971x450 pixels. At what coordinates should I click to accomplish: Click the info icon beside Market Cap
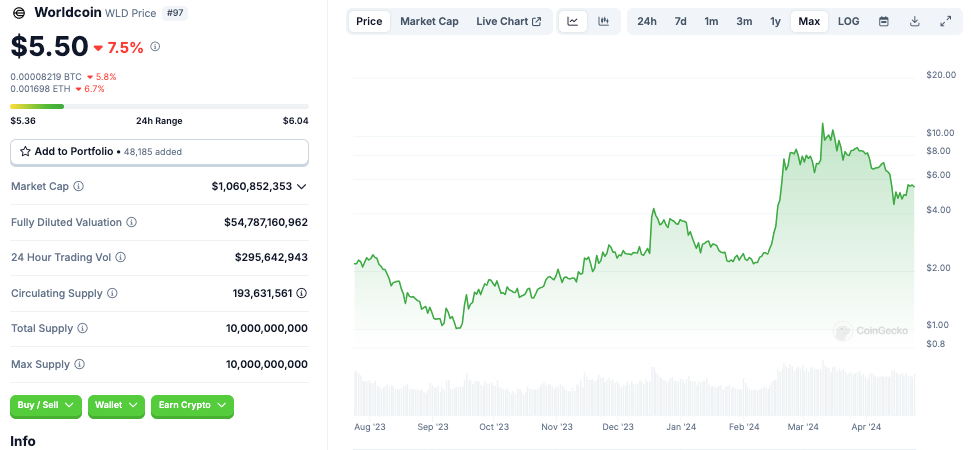point(79,187)
